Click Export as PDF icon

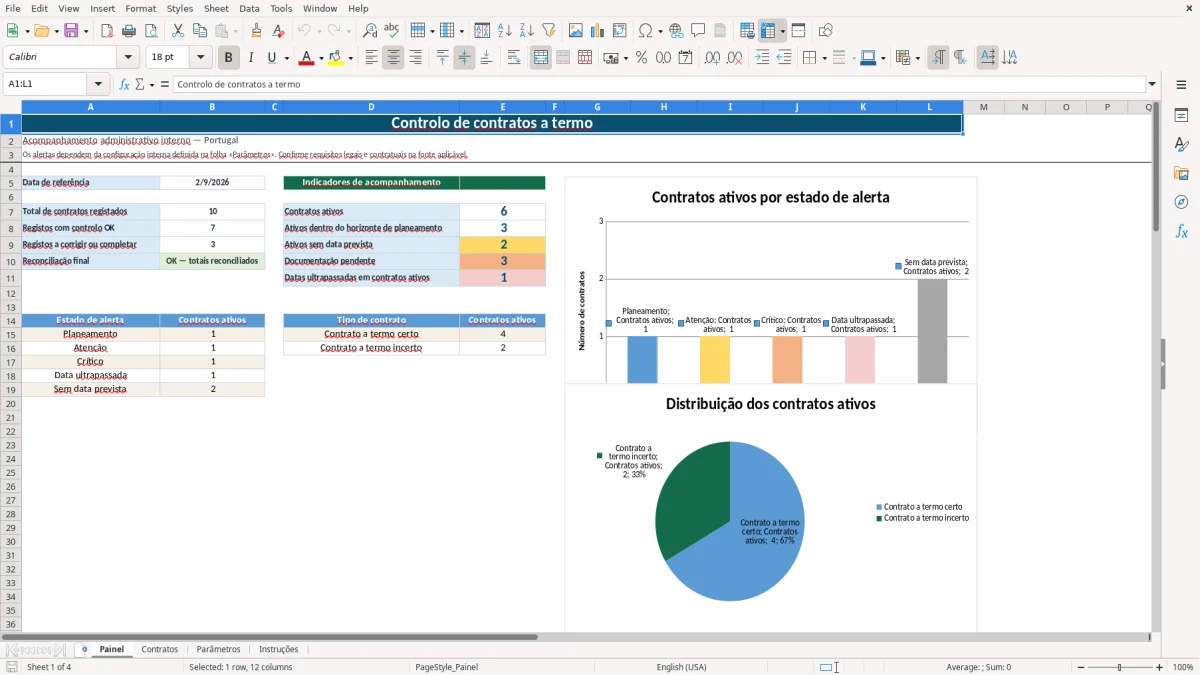[x=107, y=31]
